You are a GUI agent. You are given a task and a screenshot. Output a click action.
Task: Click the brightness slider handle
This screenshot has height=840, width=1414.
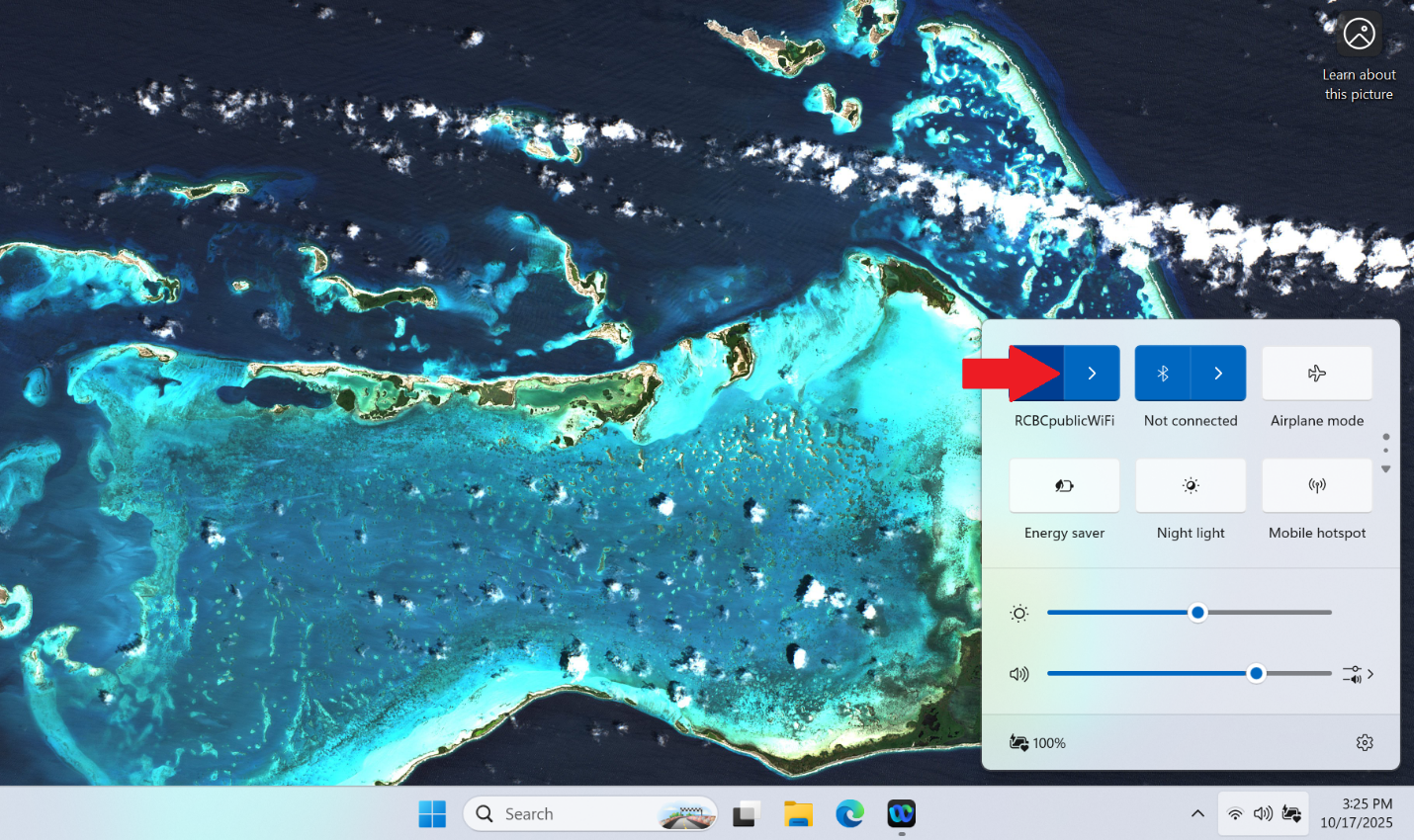pyautogui.click(x=1197, y=613)
